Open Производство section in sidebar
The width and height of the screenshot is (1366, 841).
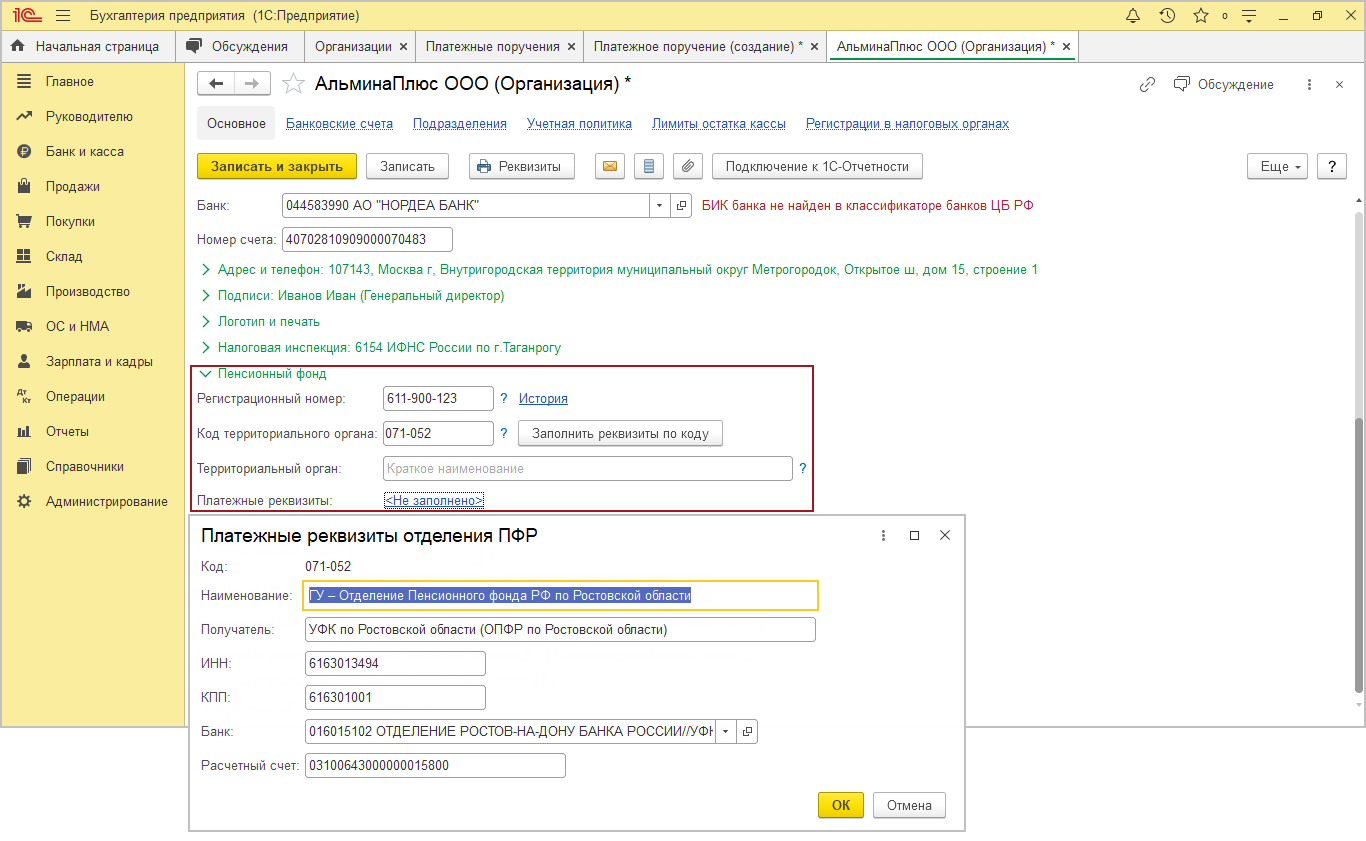(93, 292)
